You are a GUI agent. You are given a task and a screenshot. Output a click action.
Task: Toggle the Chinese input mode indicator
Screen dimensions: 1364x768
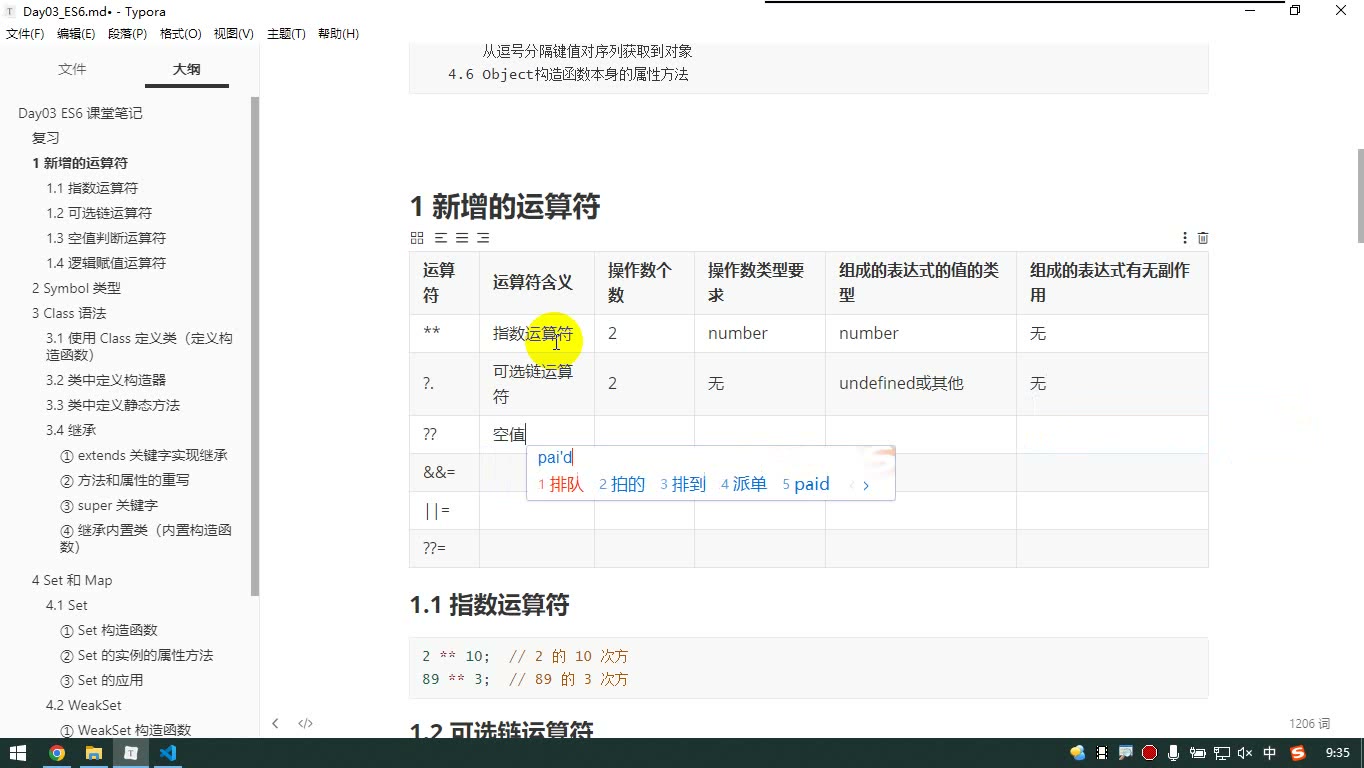(x=1270, y=753)
